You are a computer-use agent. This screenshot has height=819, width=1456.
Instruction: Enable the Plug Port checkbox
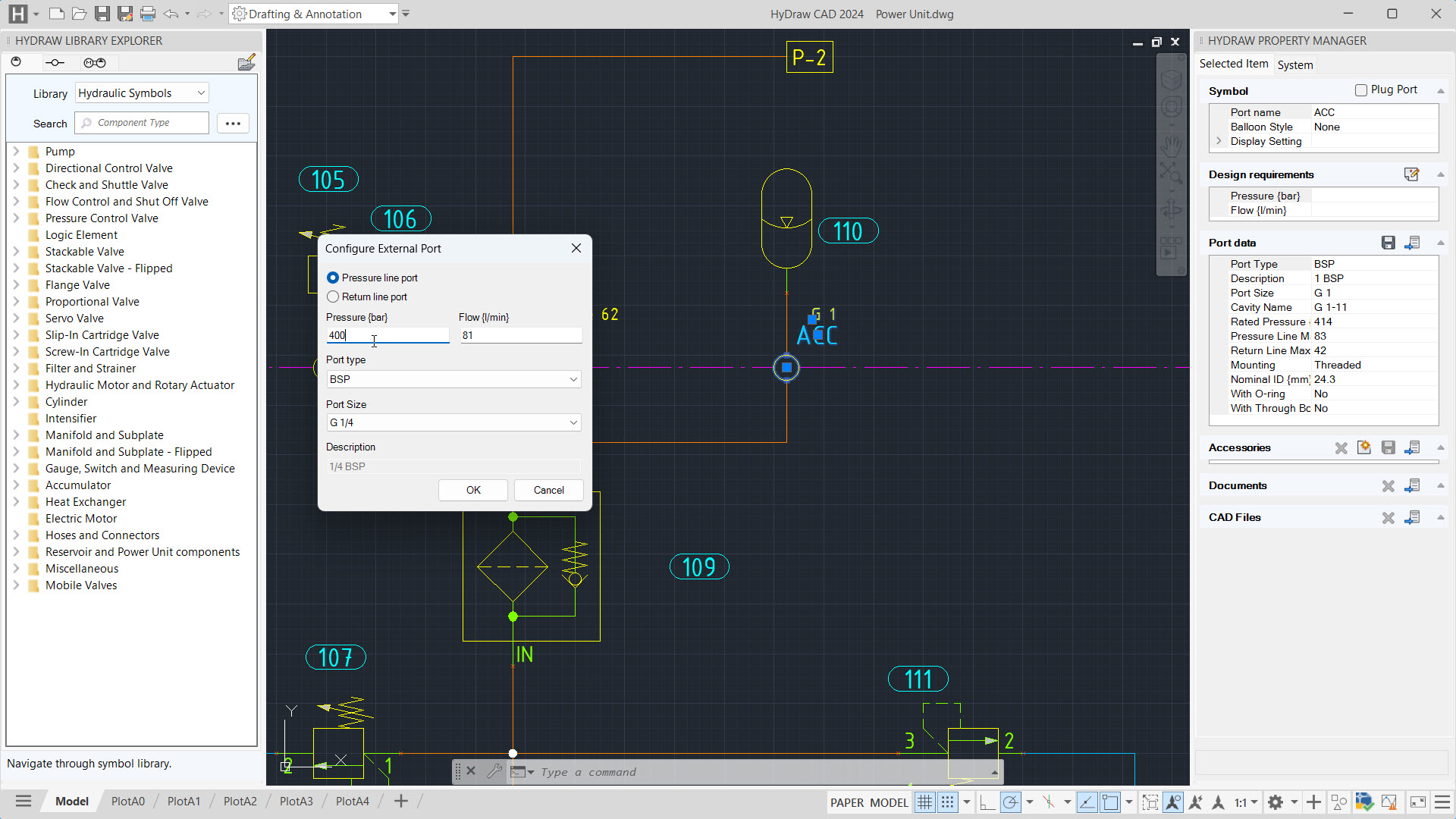pyautogui.click(x=1361, y=90)
